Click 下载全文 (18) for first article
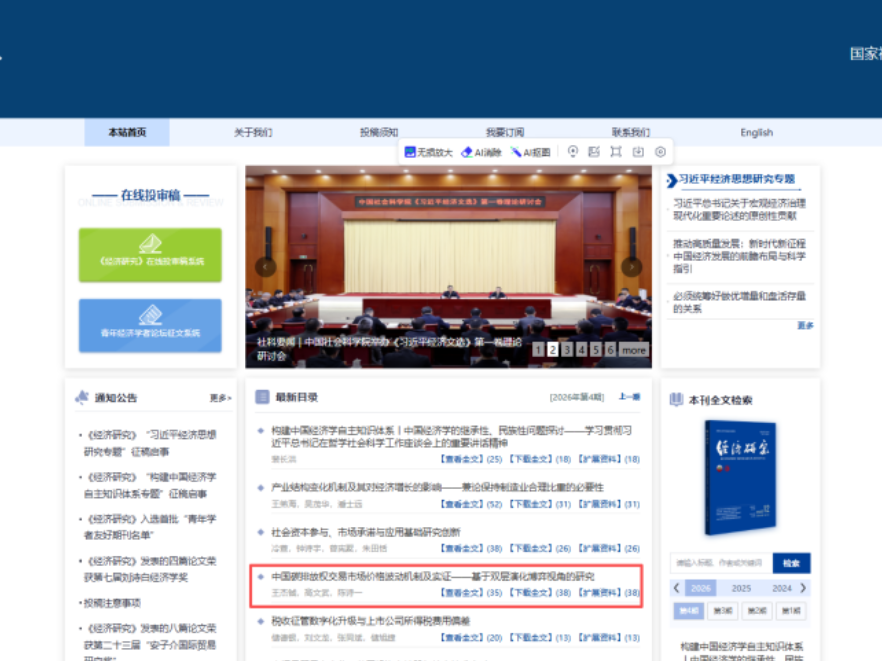Viewport: 882px width, 661px height. pos(540,459)
